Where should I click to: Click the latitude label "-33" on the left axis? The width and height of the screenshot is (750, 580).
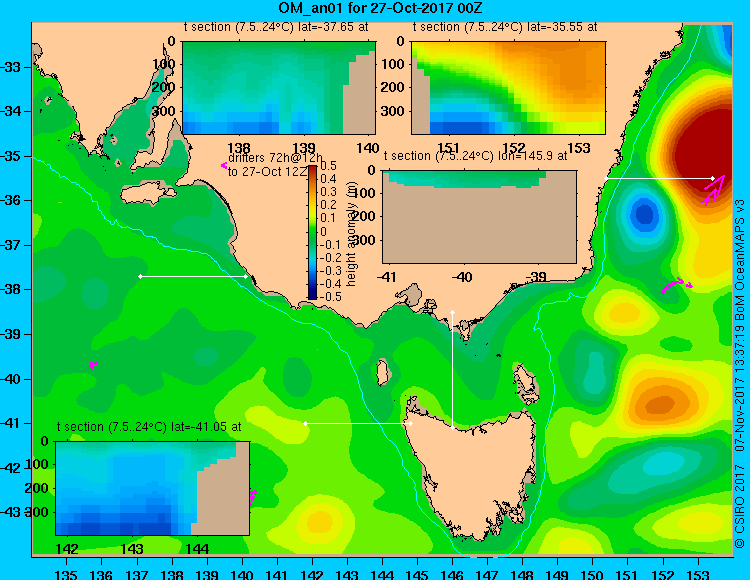(11, 67)
